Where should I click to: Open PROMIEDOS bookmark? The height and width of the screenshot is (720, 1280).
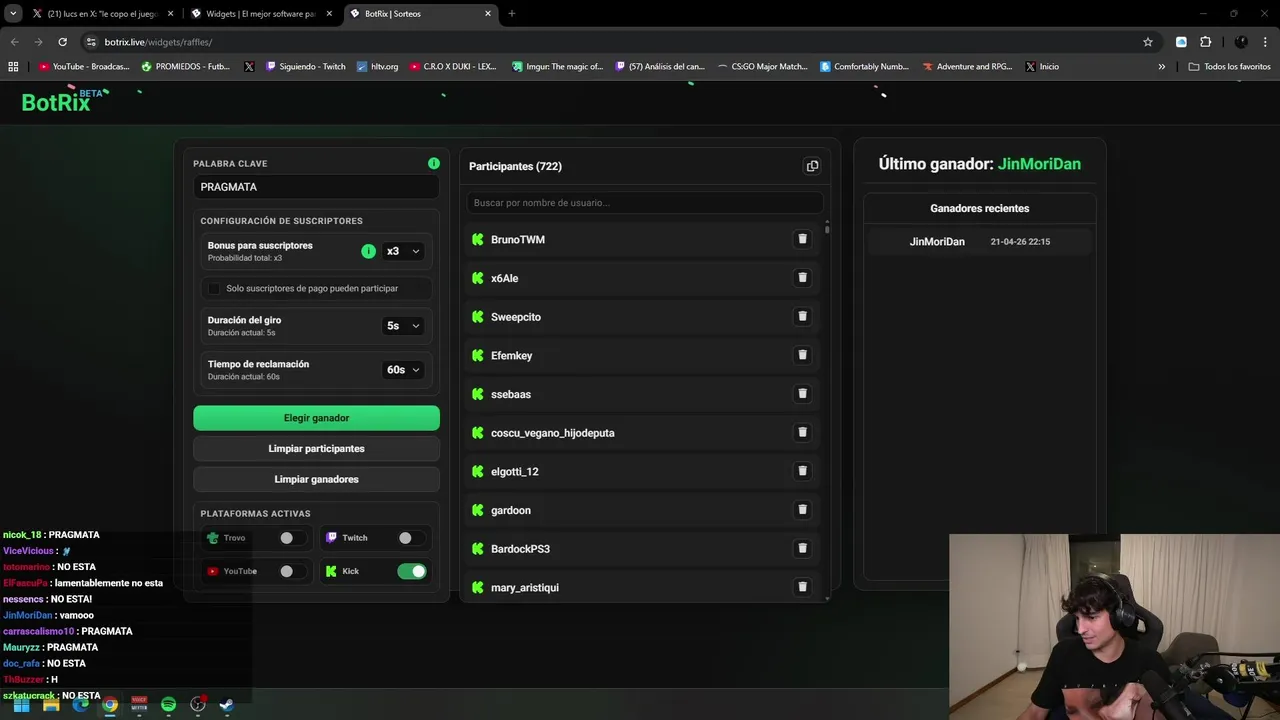coord(186,67)
